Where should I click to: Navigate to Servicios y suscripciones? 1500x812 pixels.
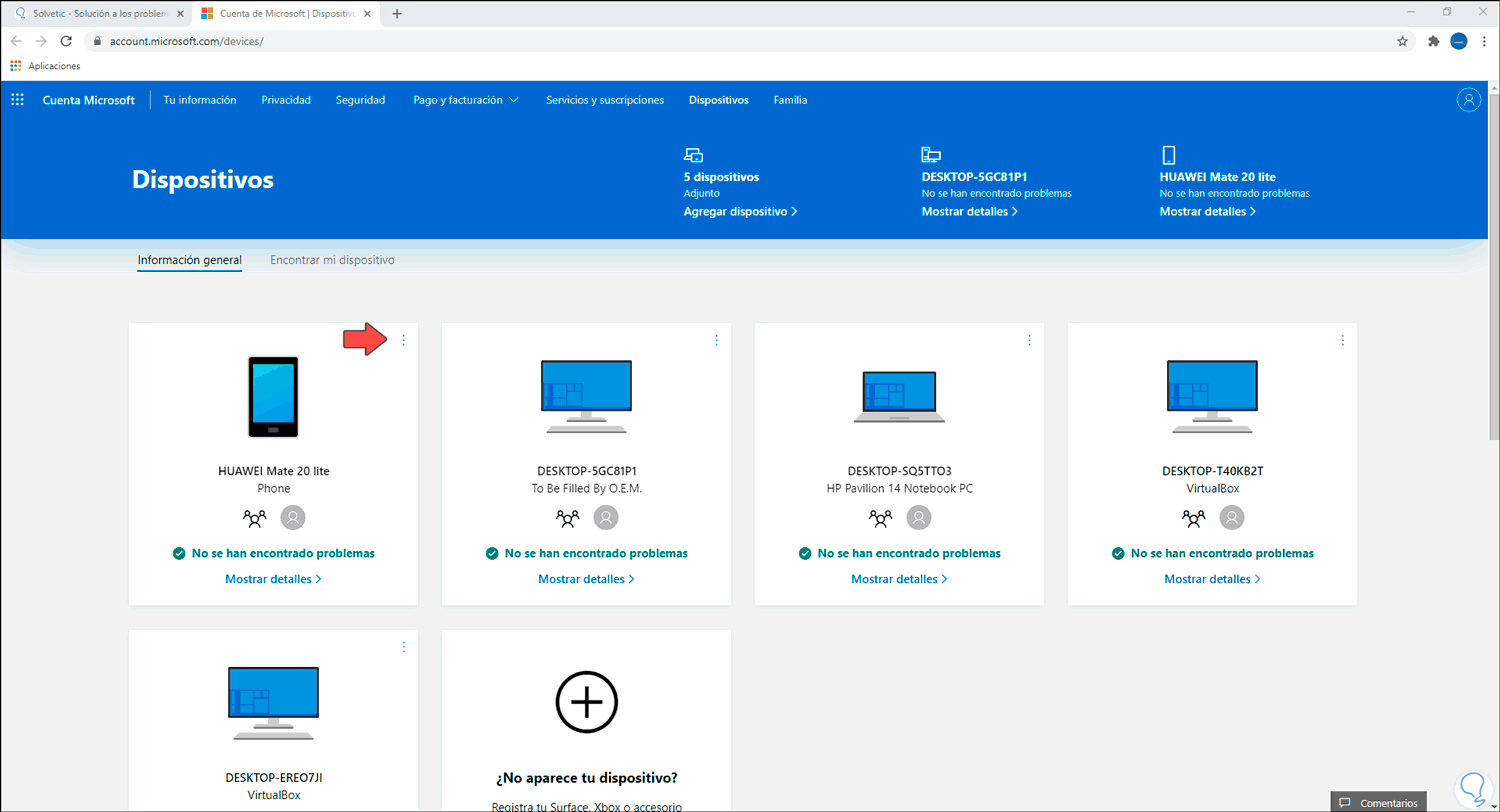[605, 100]
